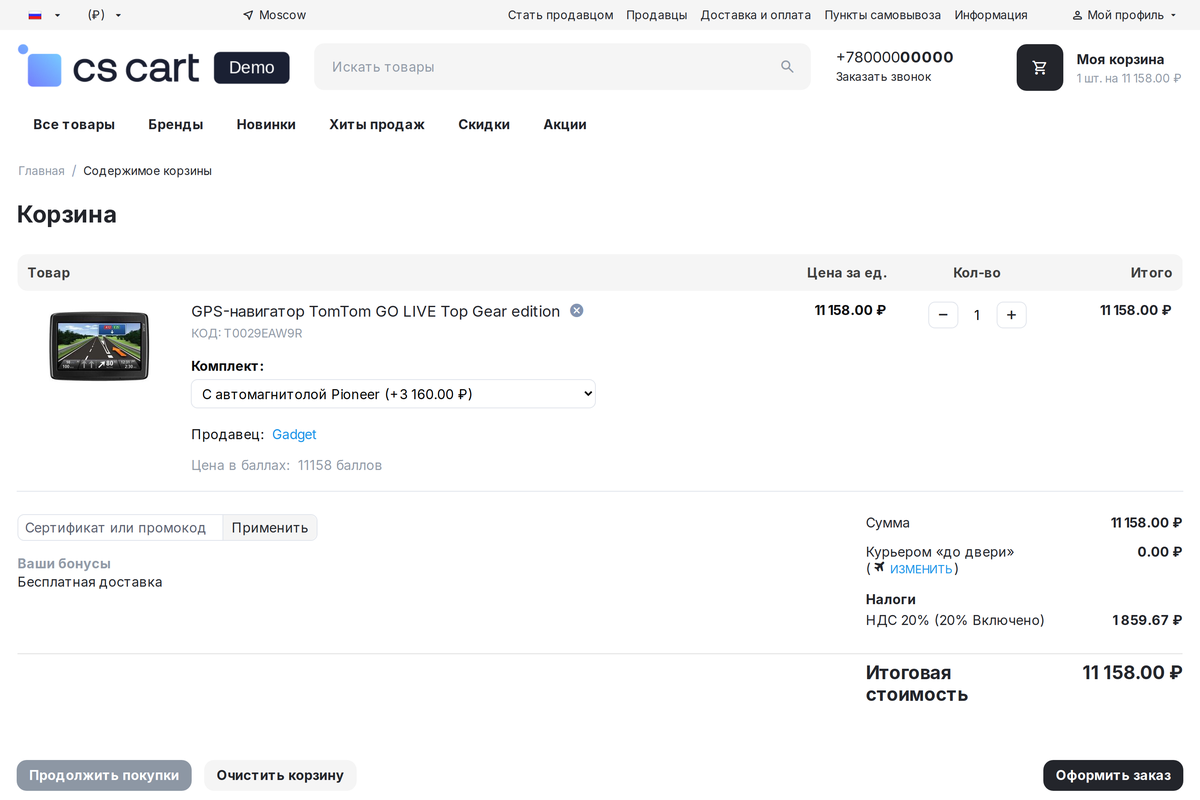Screen dimensions: 1200x800
Task: Decrease quantity with the minus button
Action: 943,315
